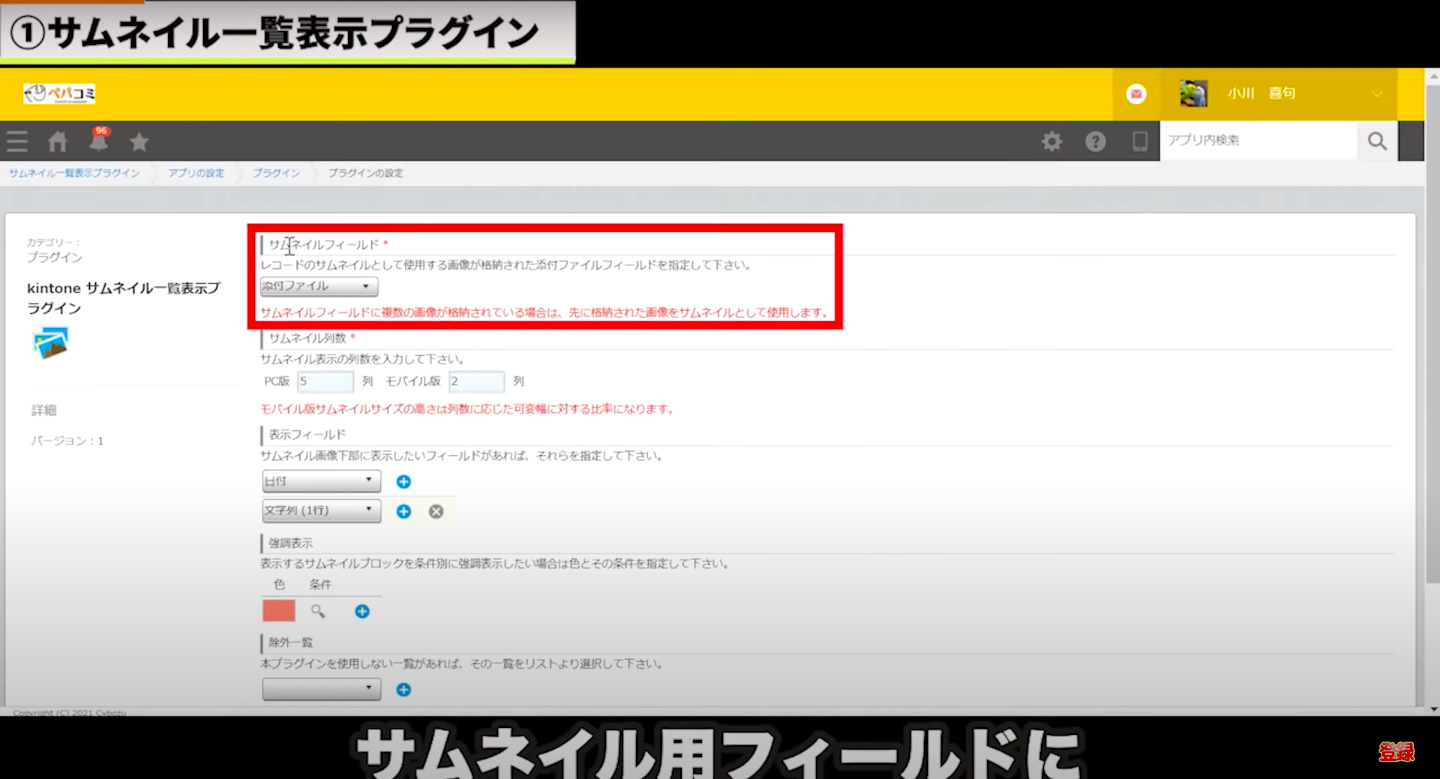Viewport: 1440px width, 779px height.
Task: Click the search magnifier button
Action: click(x=1377, y=141)
